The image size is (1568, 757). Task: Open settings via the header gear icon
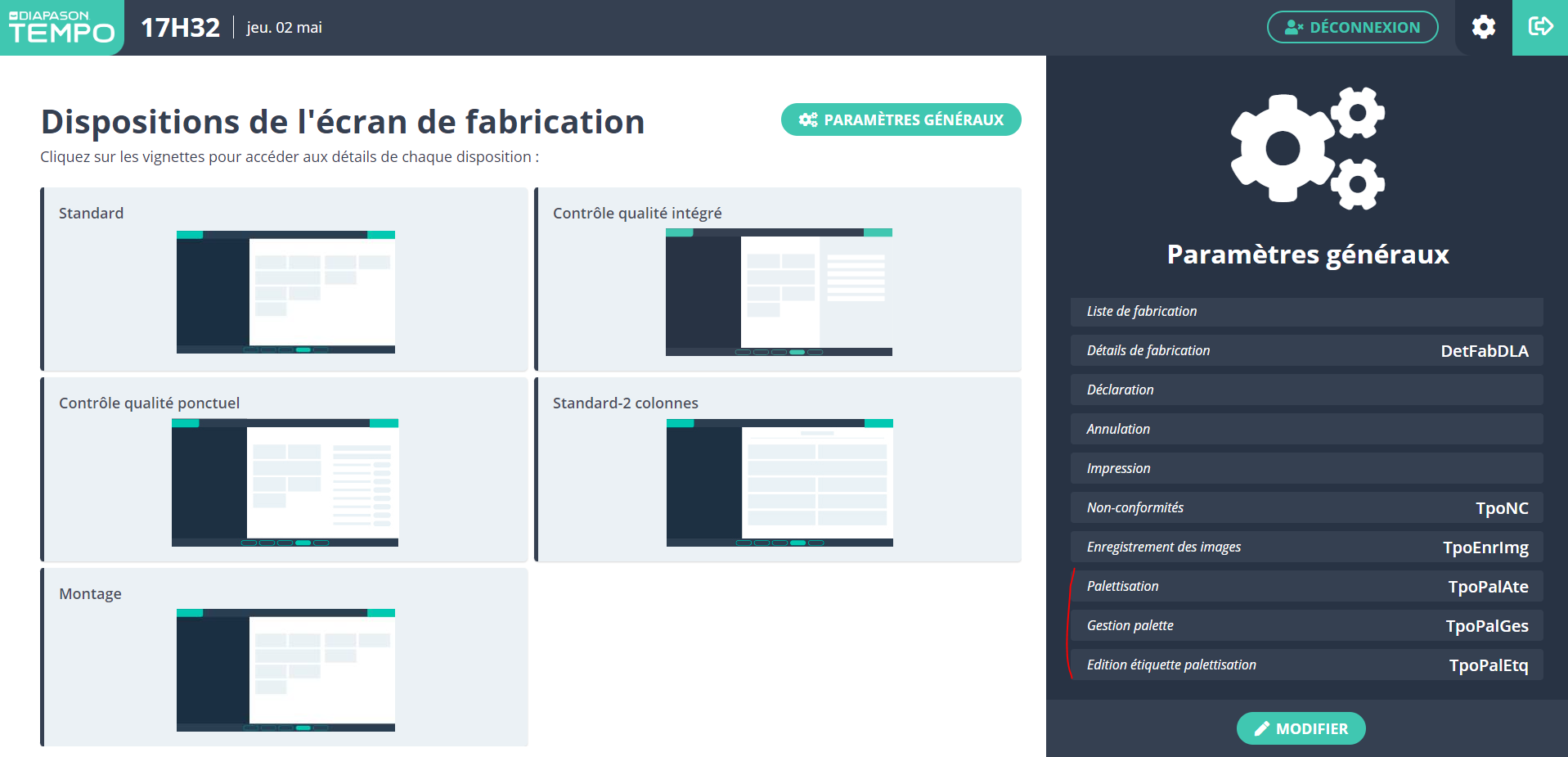pos(1483,27)
